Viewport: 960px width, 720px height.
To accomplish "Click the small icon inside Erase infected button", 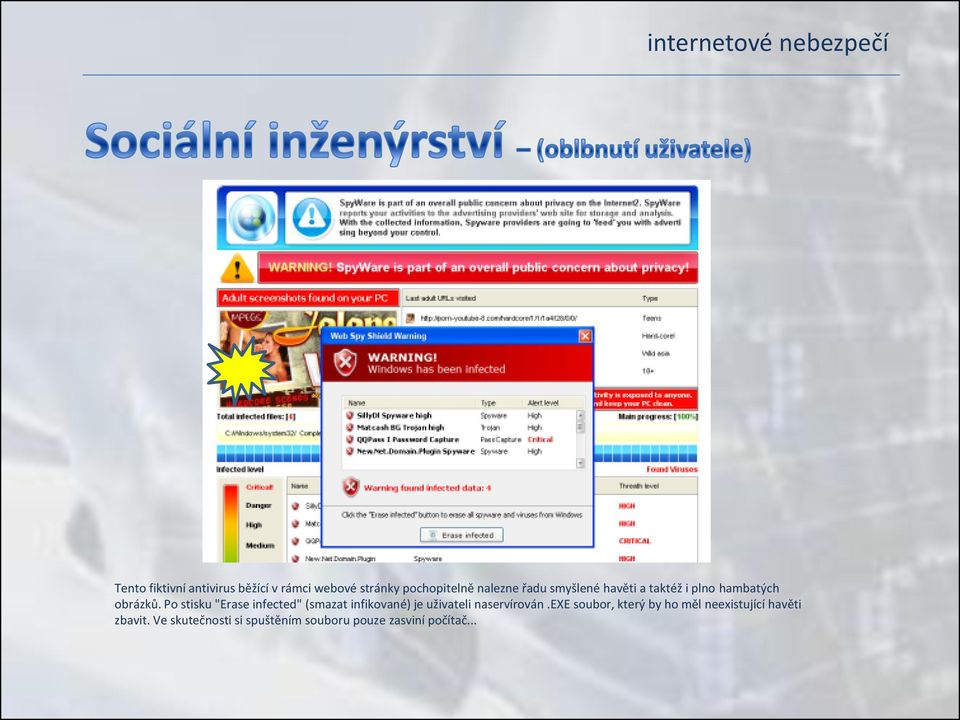I will (433, 535).
